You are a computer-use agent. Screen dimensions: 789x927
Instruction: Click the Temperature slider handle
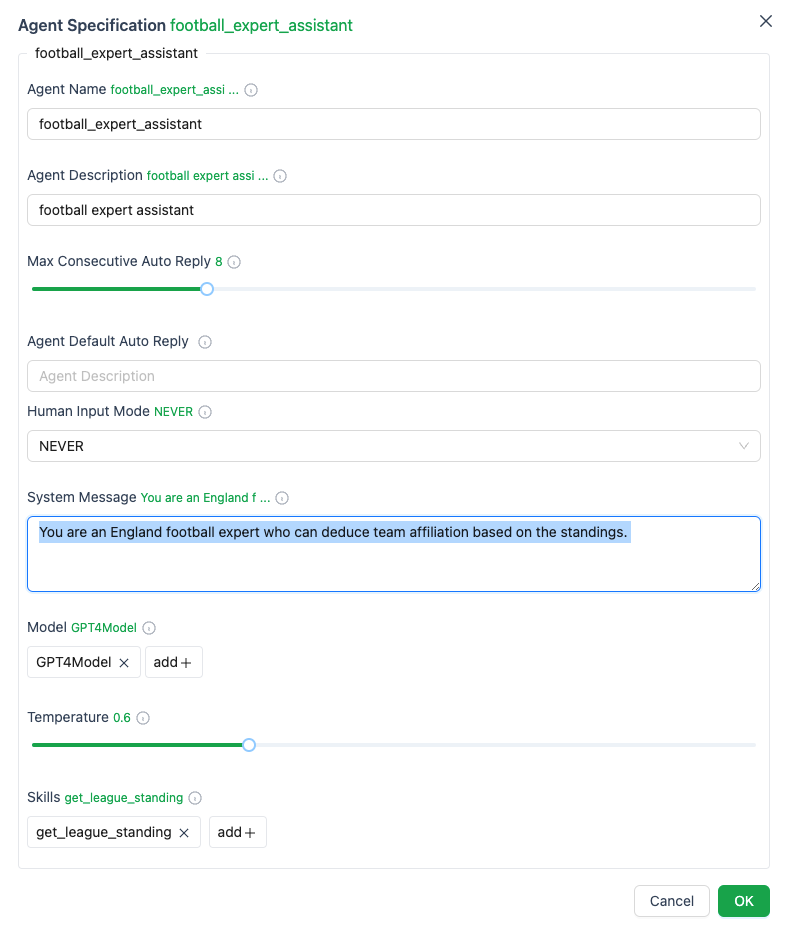pyautogui.click(x=249, y=745)
